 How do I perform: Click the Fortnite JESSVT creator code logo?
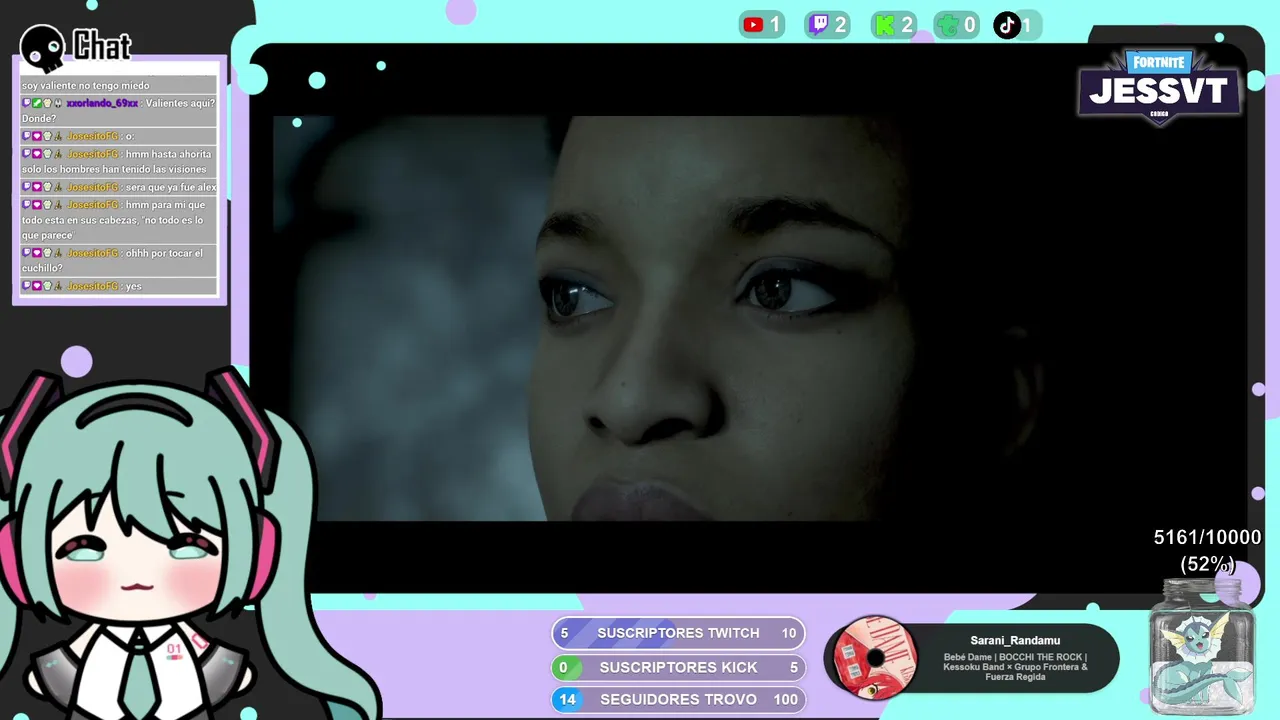tap(1160, 87)
